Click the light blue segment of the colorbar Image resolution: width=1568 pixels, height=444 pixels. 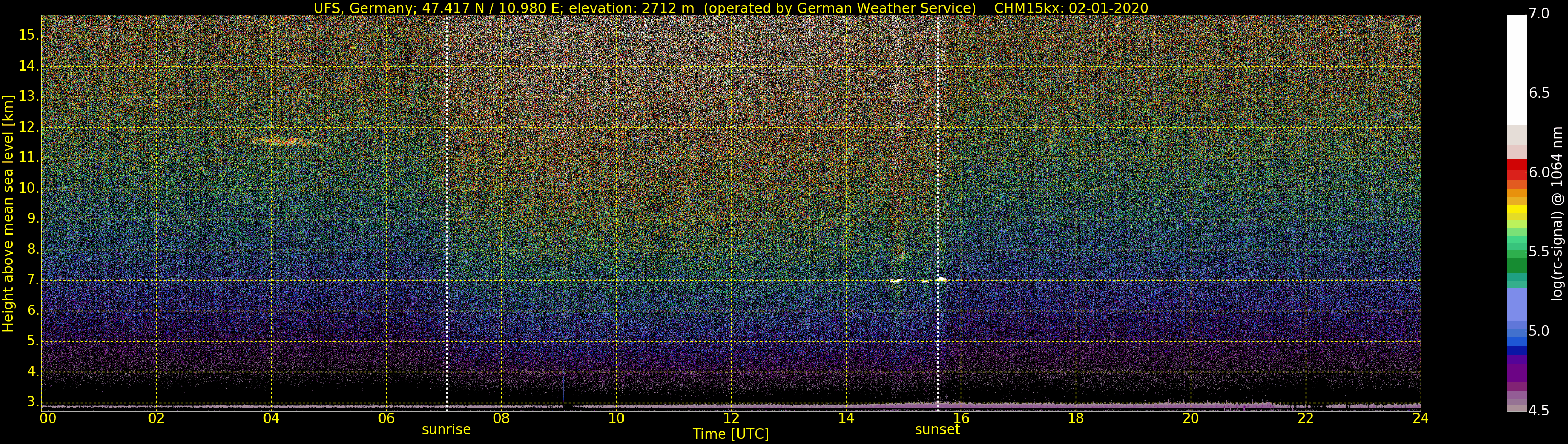1517,304
